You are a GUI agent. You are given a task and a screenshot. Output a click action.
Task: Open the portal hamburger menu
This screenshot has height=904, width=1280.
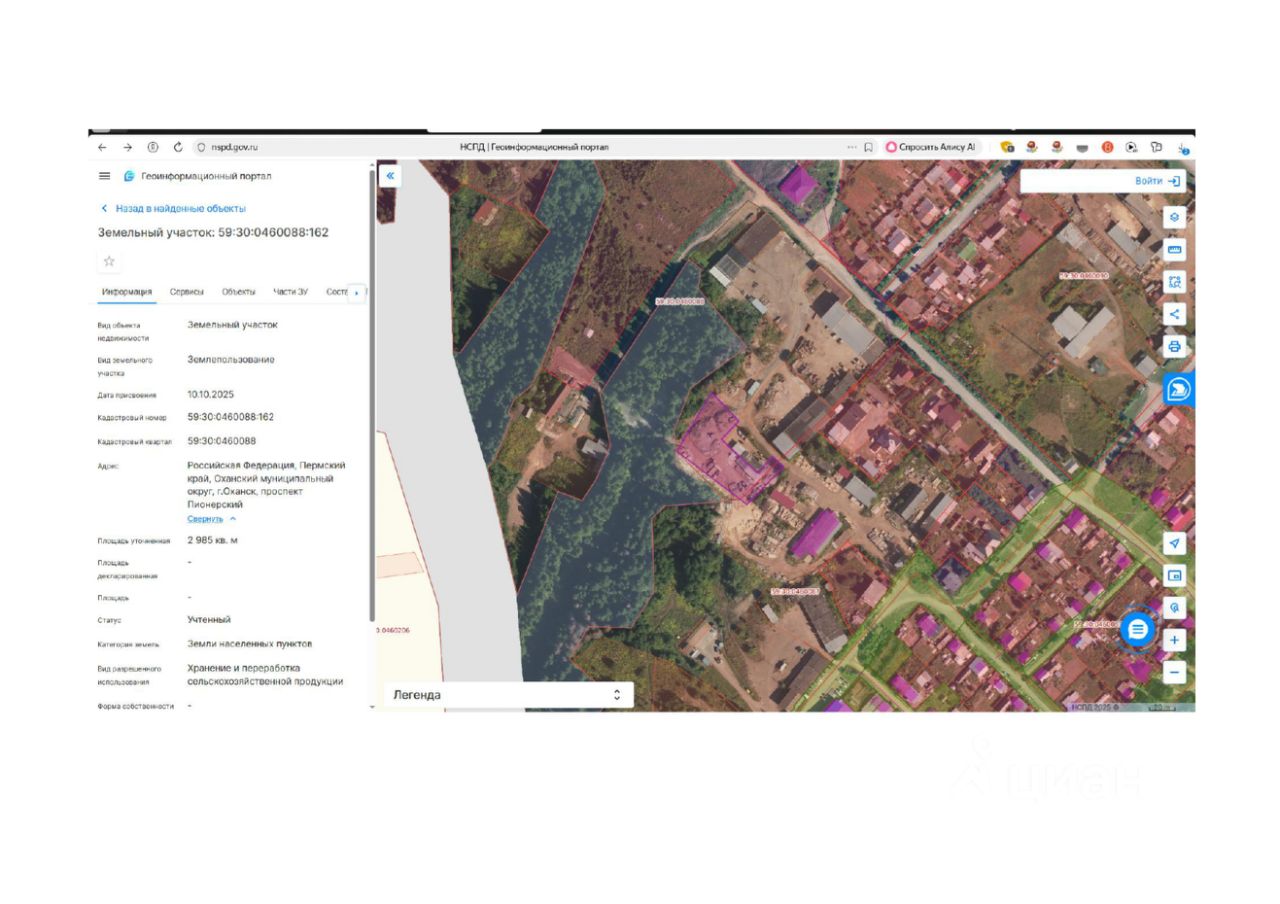(x=105, y=176)
